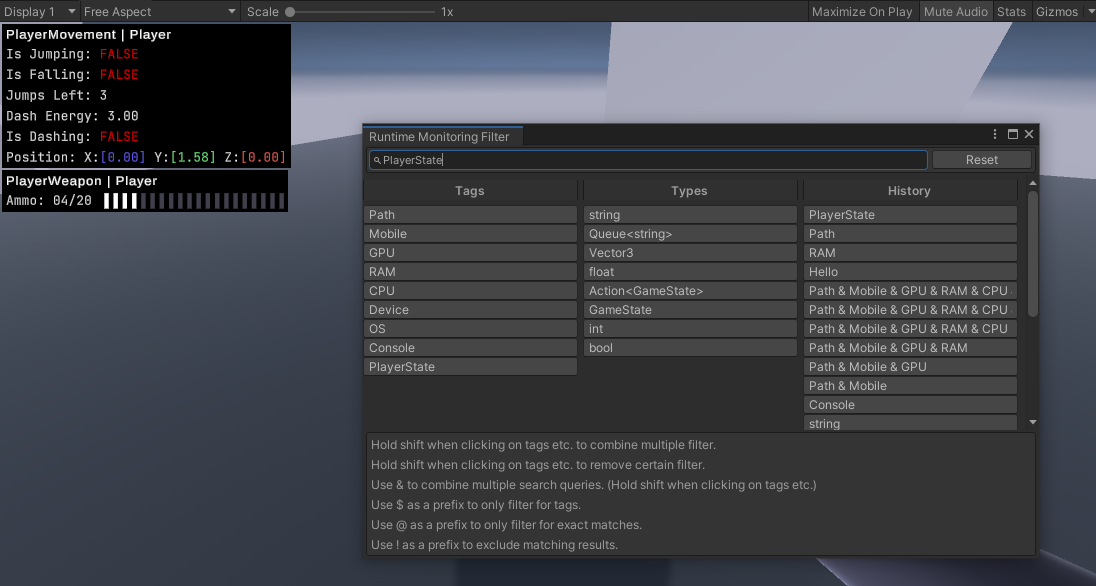The height and width of the screenshot is (586, 1096).
Task: Click the History column header
Action: tap(909, 190)
